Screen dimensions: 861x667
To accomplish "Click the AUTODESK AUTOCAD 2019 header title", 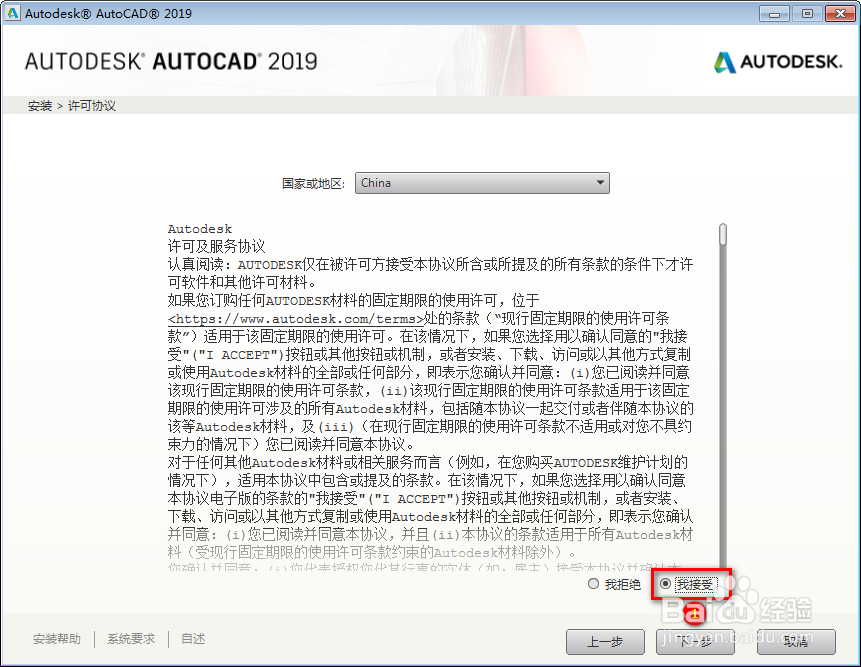I will pyautogui.click(x=171, y=61).
